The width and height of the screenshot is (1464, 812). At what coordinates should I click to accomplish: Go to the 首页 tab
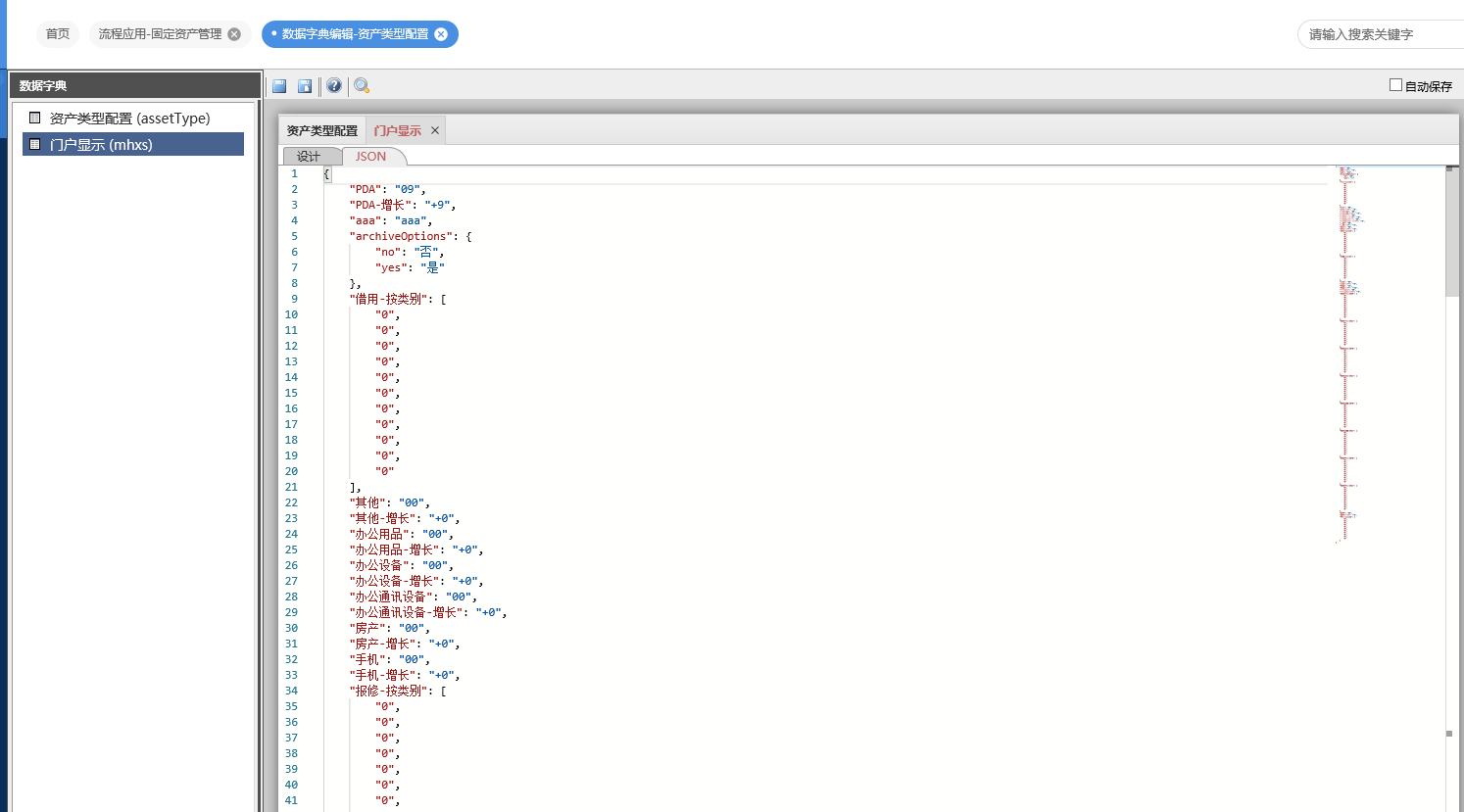(x=58, y=34)
